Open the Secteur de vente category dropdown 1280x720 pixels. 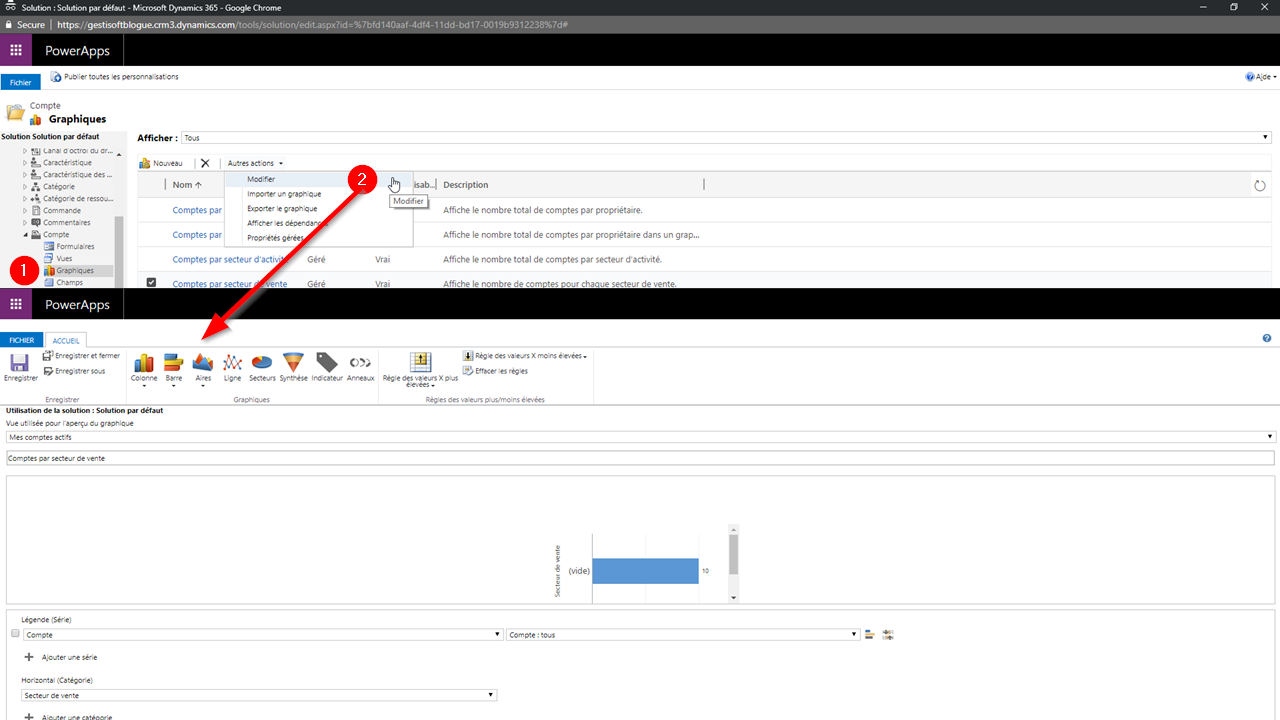click(x=259, y=695)
